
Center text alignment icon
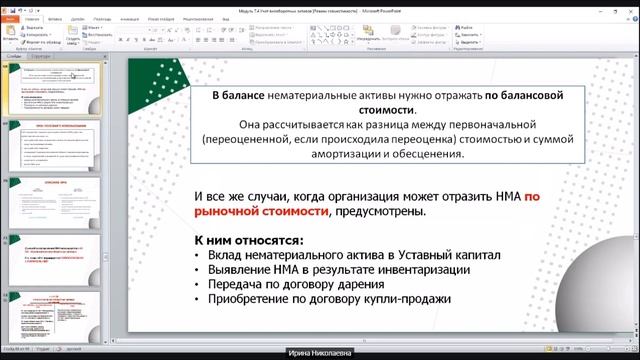tap(206, 40)
